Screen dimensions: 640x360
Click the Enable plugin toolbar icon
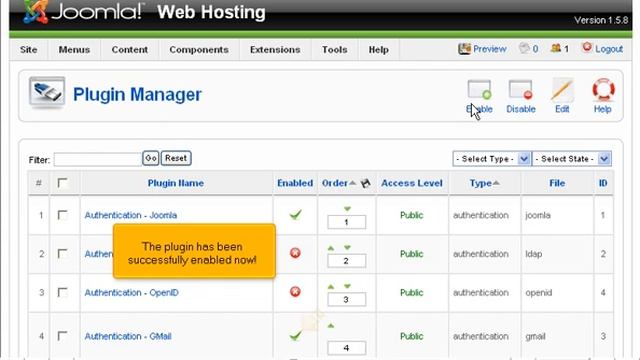coord(479,90)
